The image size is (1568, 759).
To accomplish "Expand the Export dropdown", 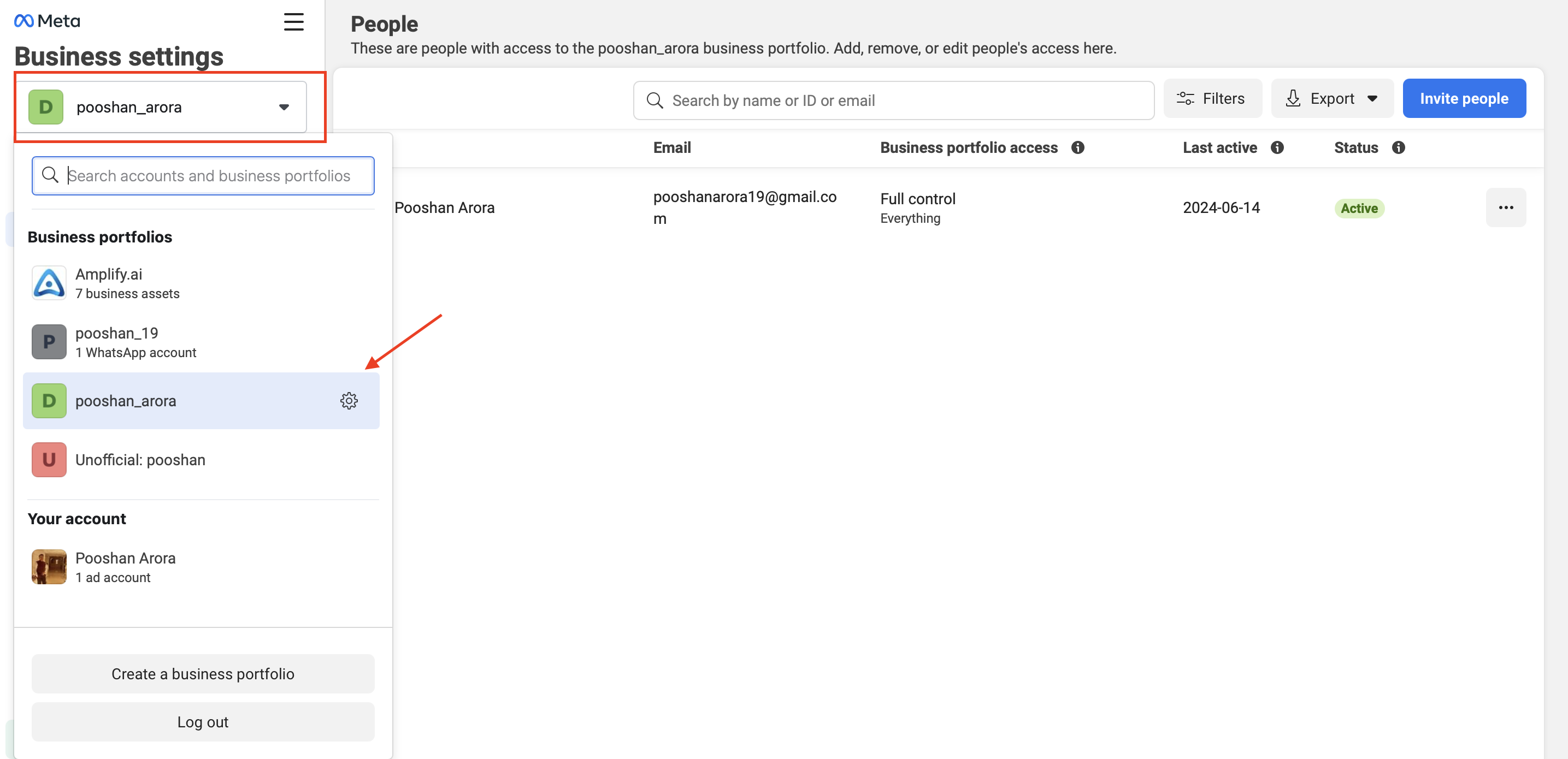I will tap(1332, 98).
